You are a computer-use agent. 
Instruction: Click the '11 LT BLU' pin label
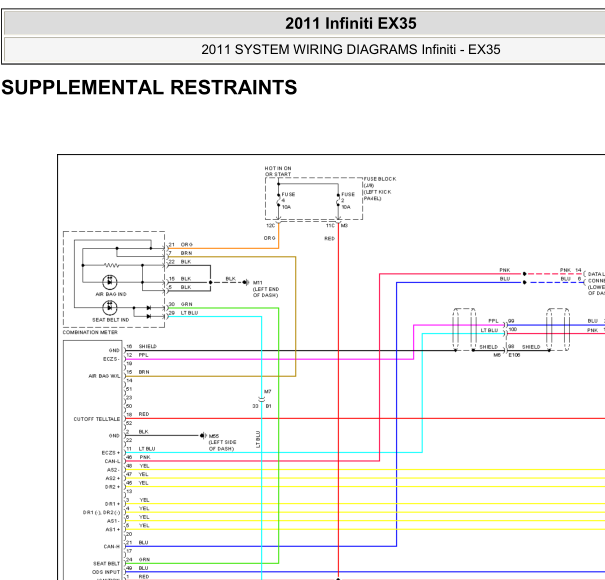point(141,449)
